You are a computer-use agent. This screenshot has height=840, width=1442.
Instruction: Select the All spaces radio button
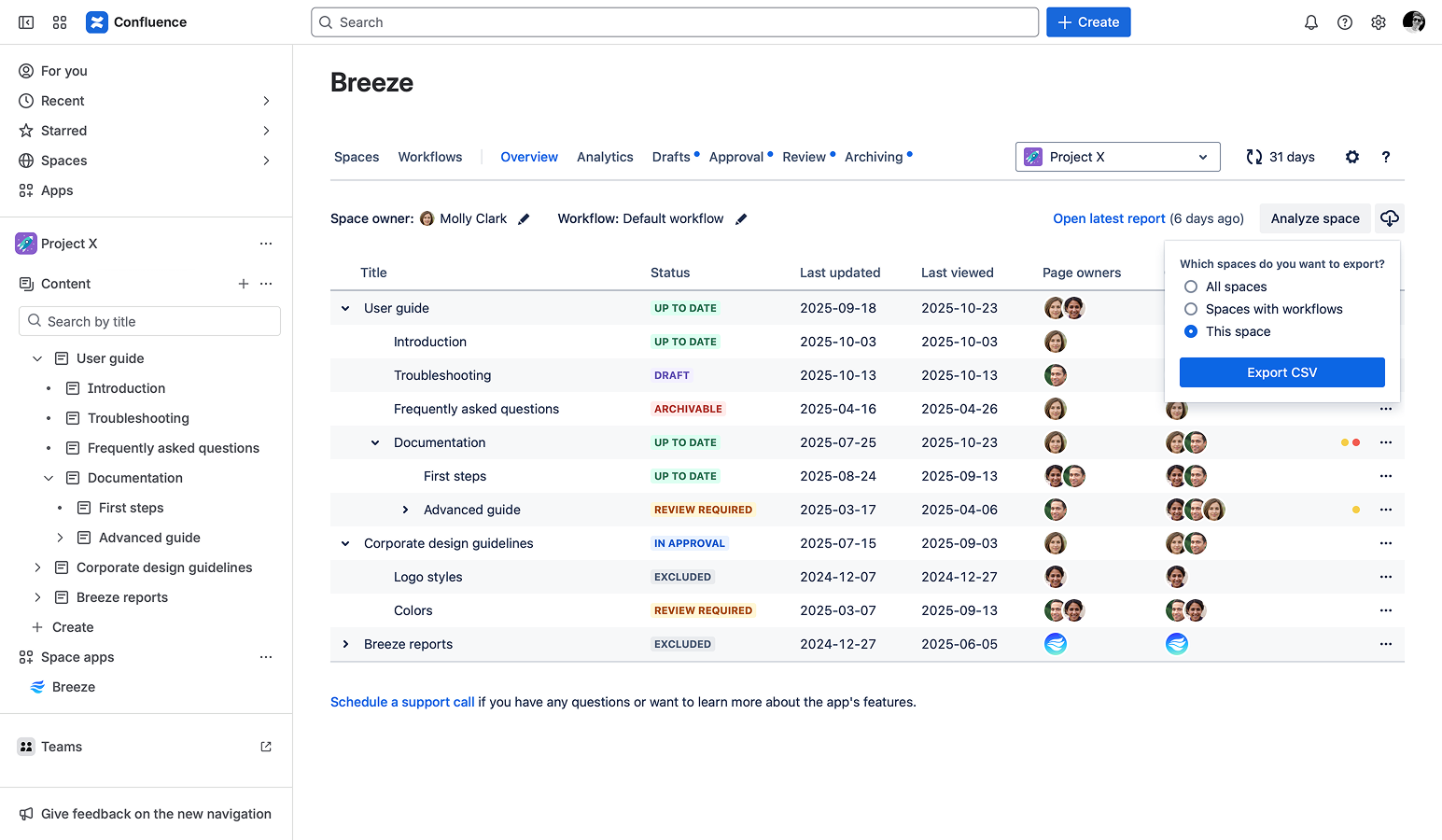(x=1191, y=287)
